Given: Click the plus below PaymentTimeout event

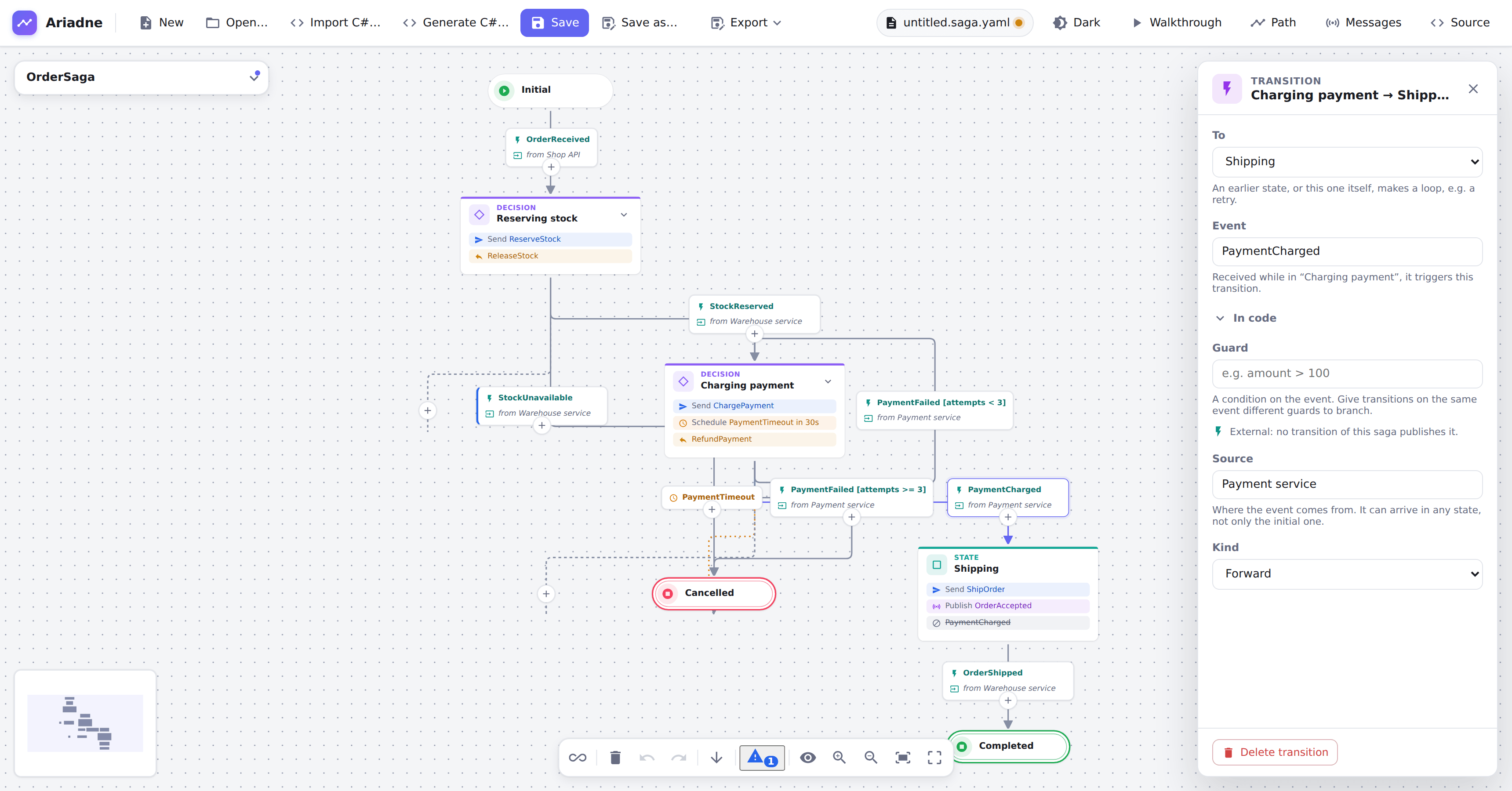Looking at the screenshot, I should coord(712,509).
